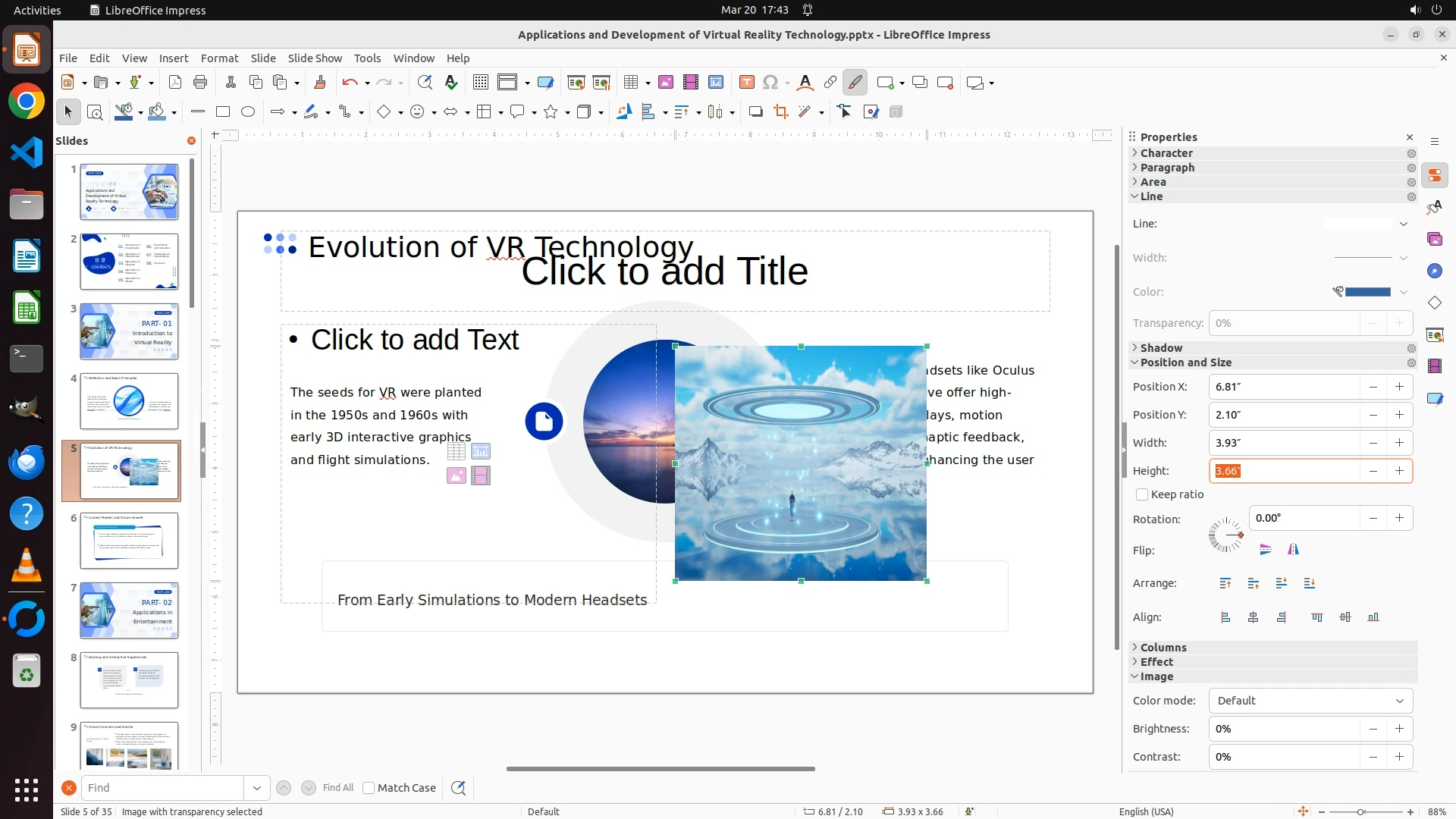Click Bring to Front arrange icon
Screen dimensions: 1456x819
coord(1225,583)
